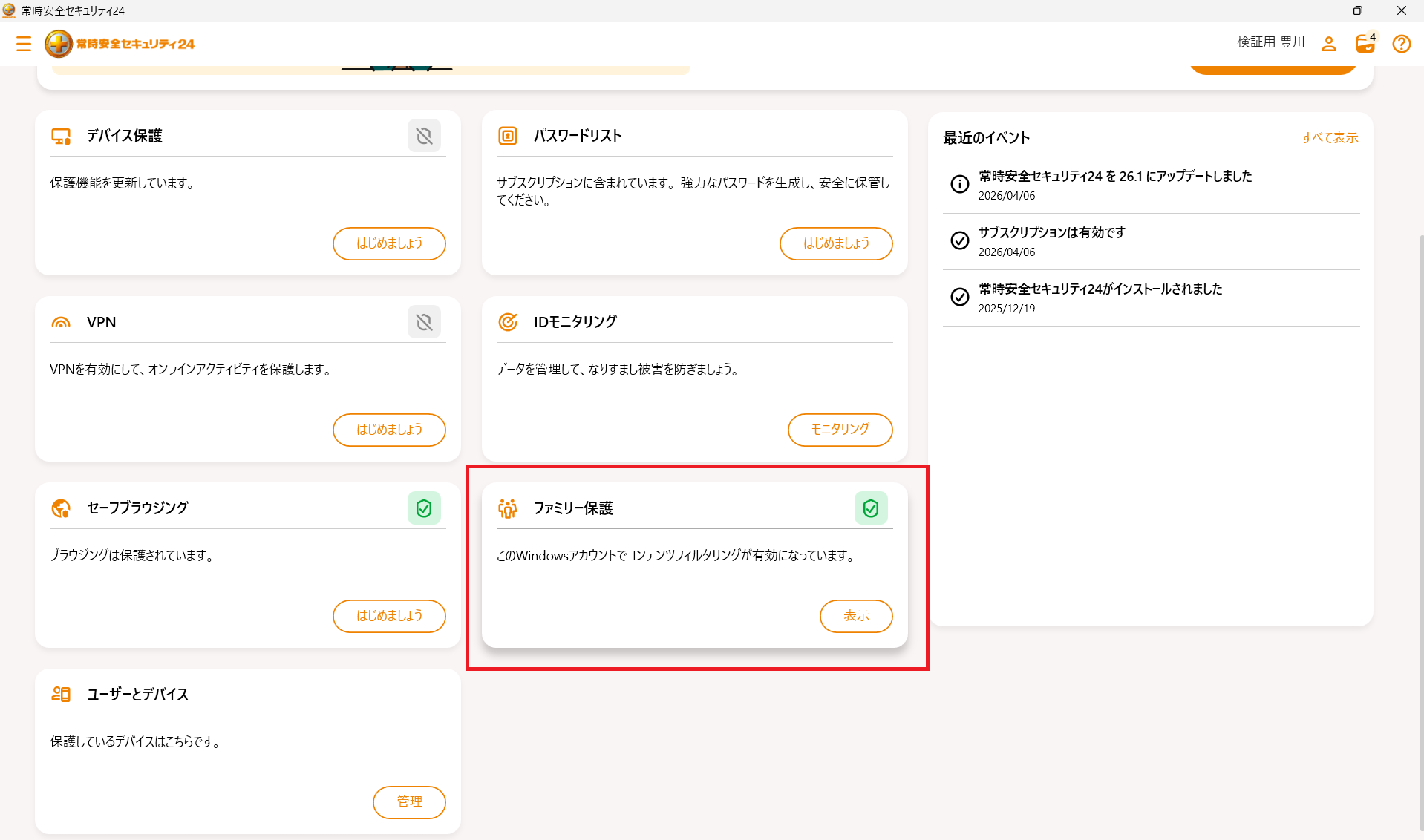Image resolution: width=1424 pixels, height=840 pixels.
Task: Select the 最近のイベント panel heading
Action: (x=985, y=137)
